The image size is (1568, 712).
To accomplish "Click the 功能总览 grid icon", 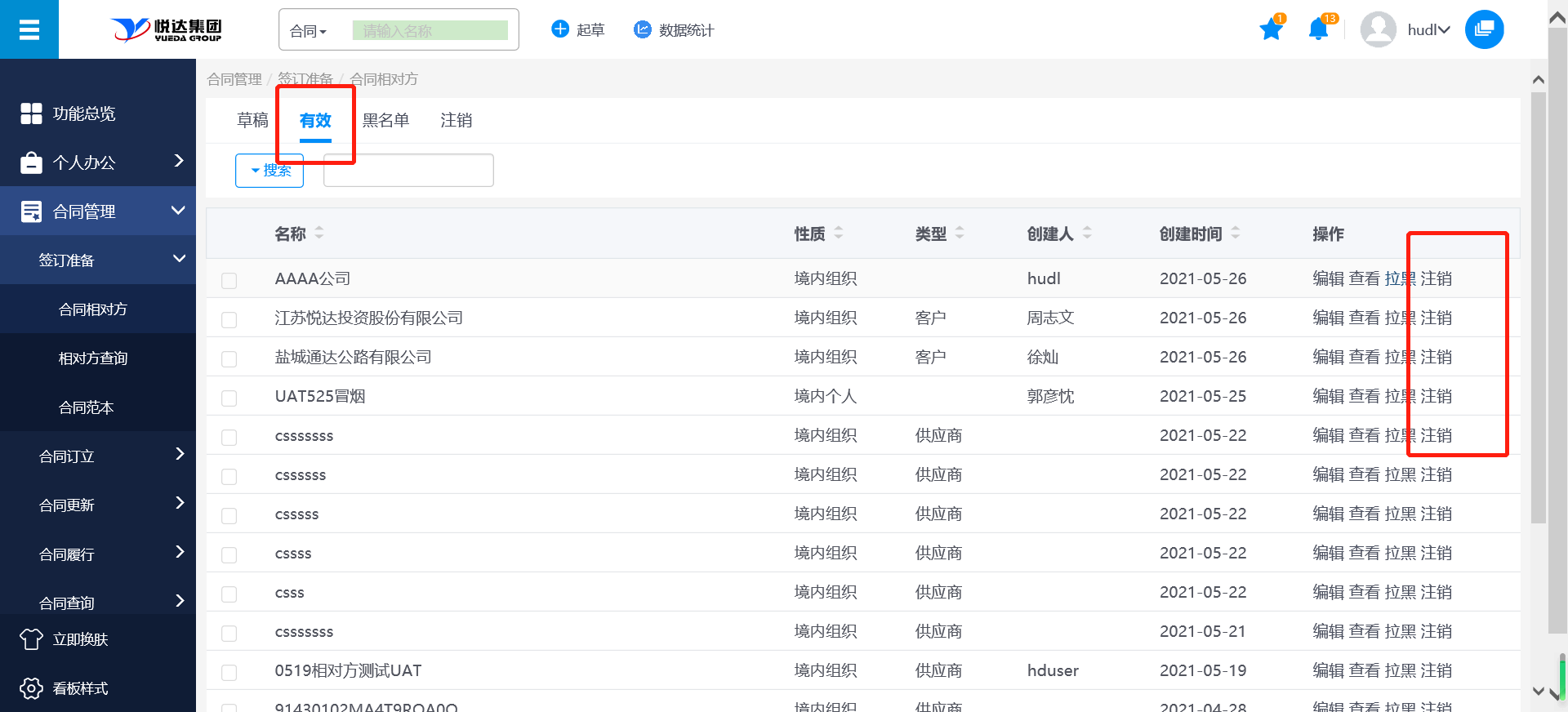I will click(31, 113).
